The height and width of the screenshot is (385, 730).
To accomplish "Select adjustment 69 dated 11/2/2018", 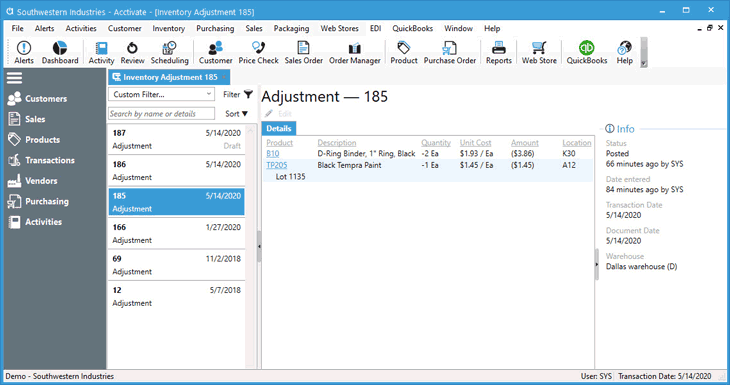I will pos(176,265).
